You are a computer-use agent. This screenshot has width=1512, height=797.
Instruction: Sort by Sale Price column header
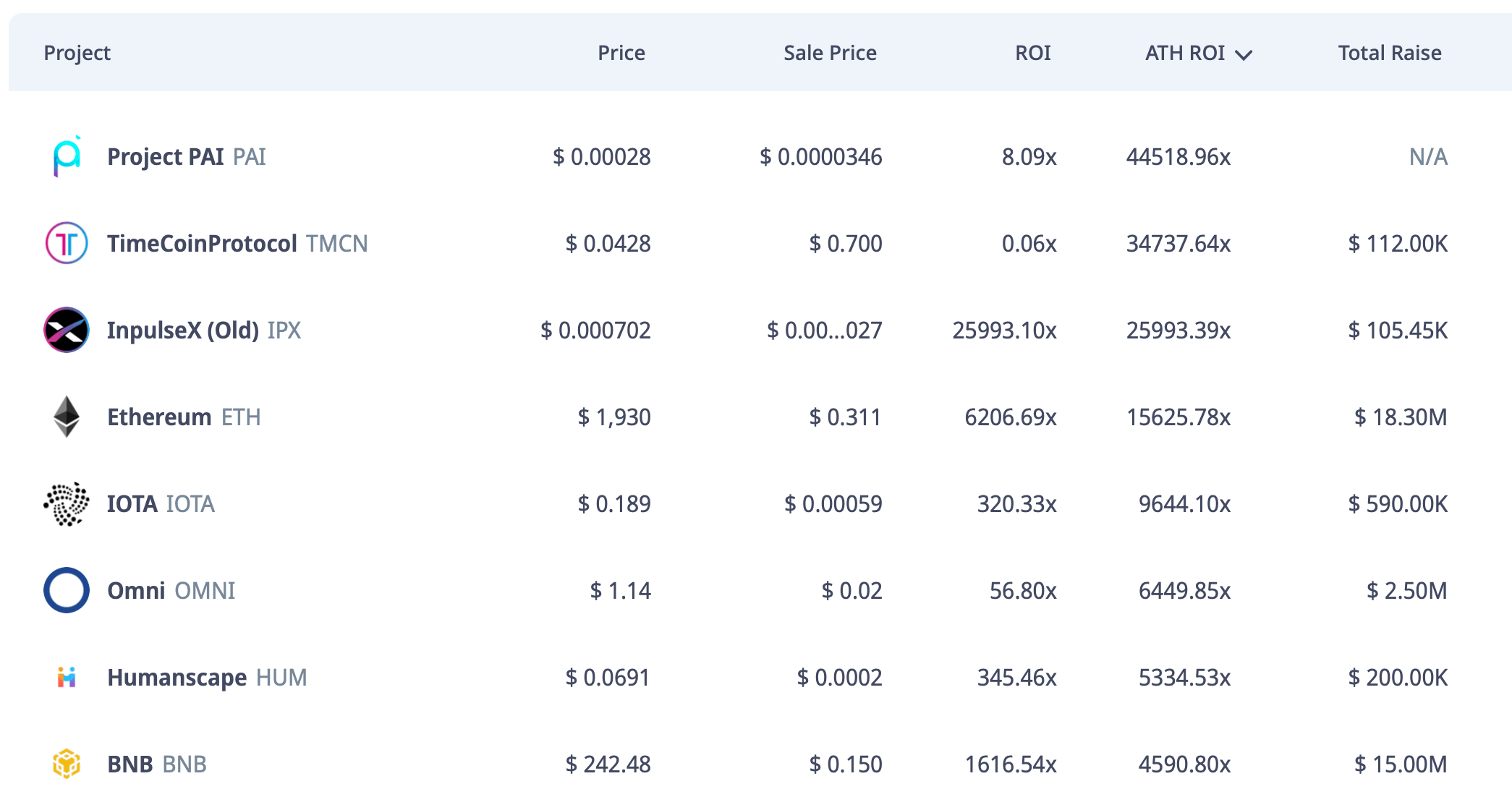tap(830, 53)
